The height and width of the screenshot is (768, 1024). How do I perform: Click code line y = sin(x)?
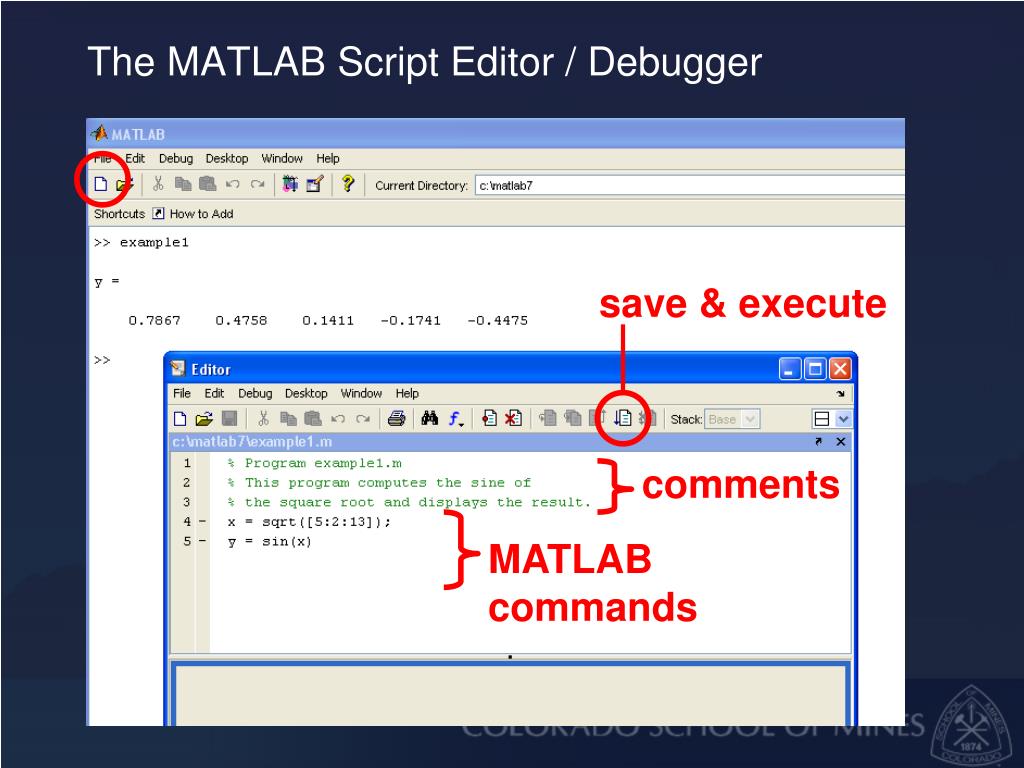pyautogui.click(x=270, y=541)
